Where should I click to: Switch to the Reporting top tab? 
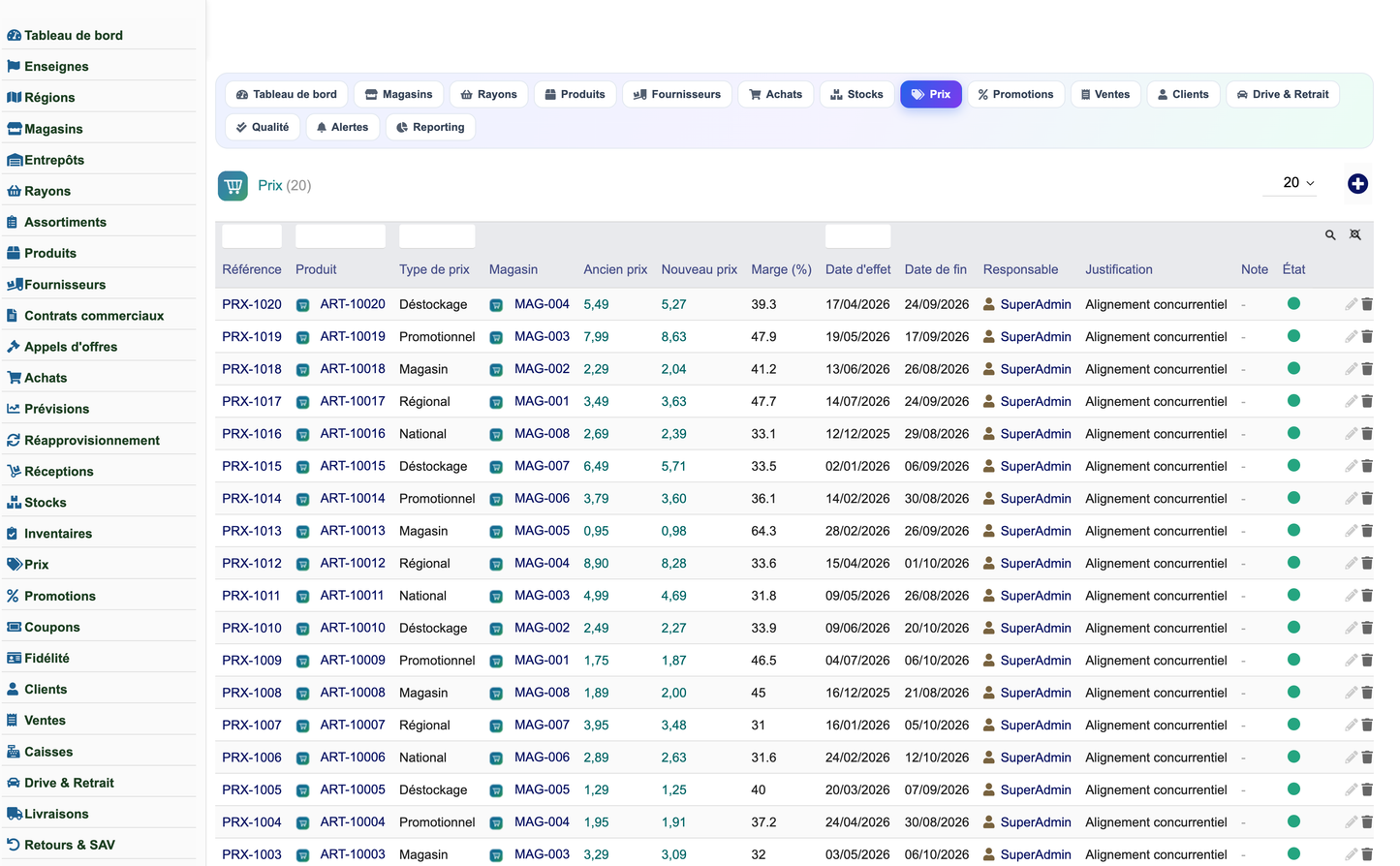(430, 127)
